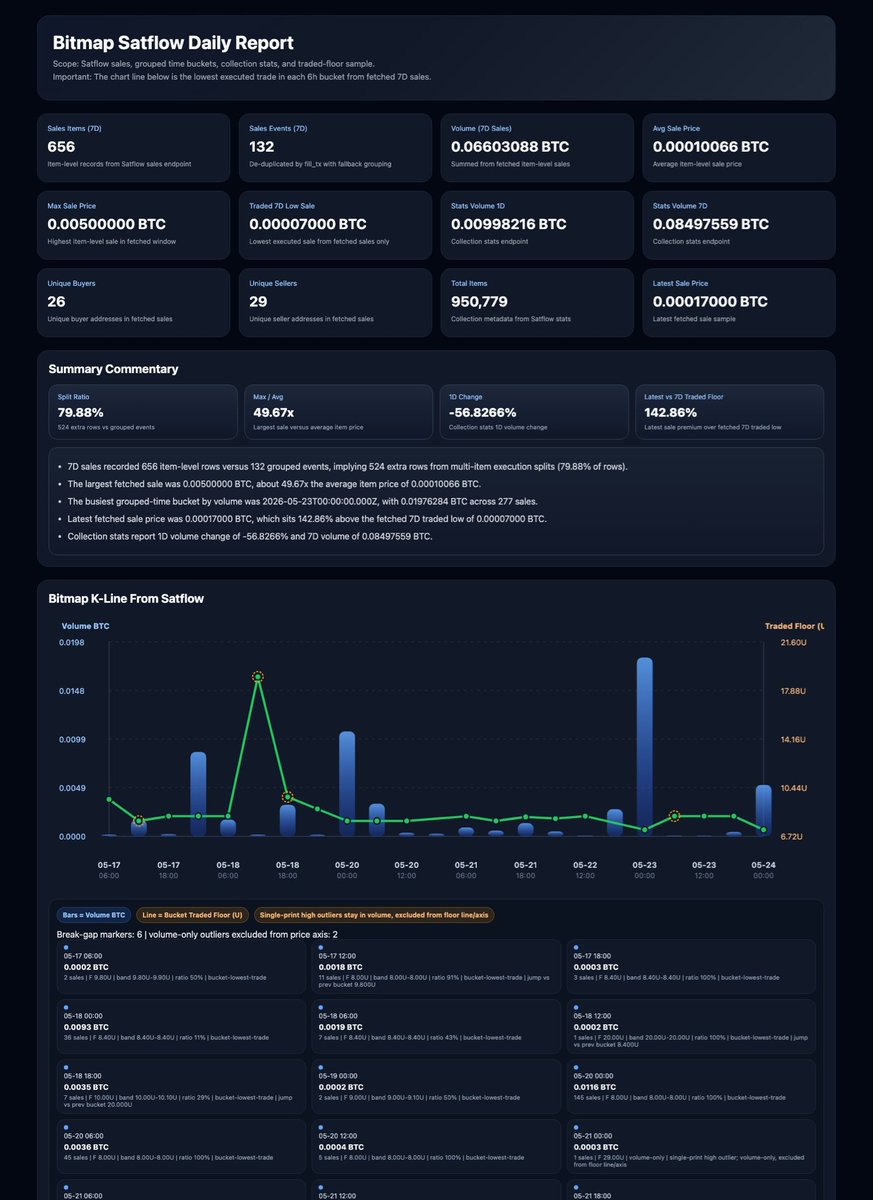This screenshot has width=873, height=1200.
Task: Click the Avg Sale Price value 0.00010066 BTC
Action: (711, 146)
